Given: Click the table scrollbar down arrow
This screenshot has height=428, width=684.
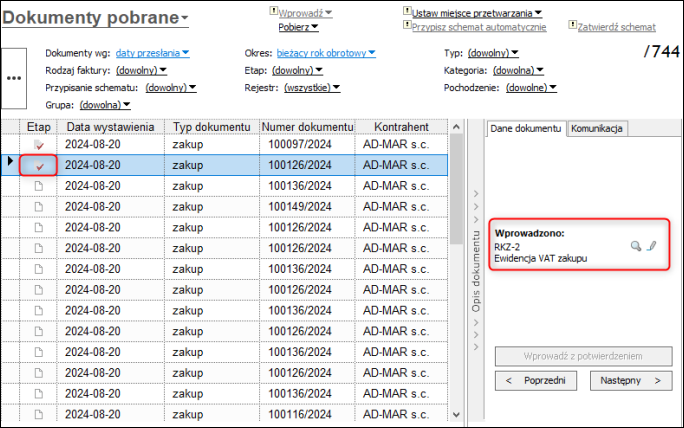Looking at the screenshot, I should coord(456,414).
